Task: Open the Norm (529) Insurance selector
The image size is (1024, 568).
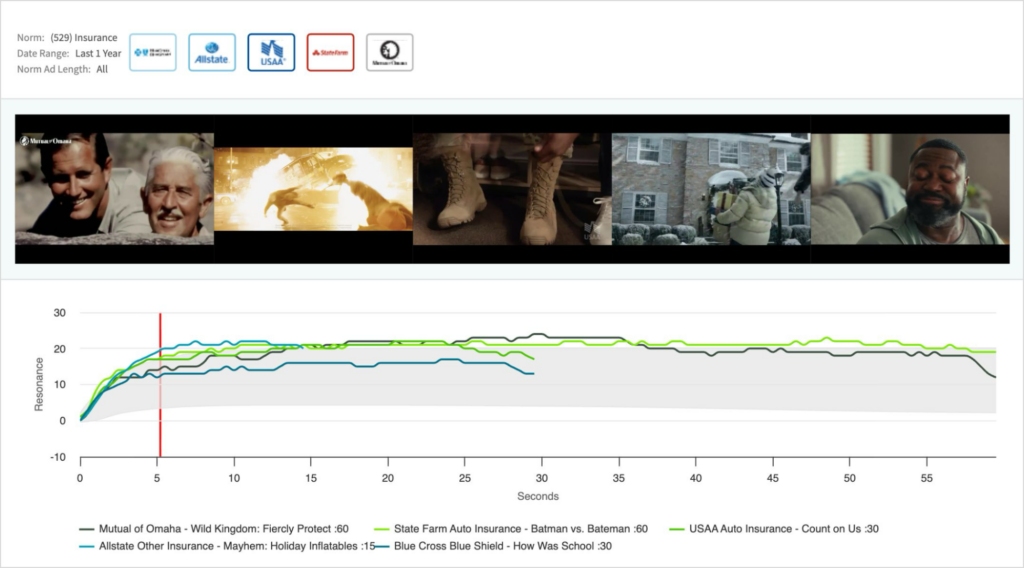Action: [x=84, y=38]
